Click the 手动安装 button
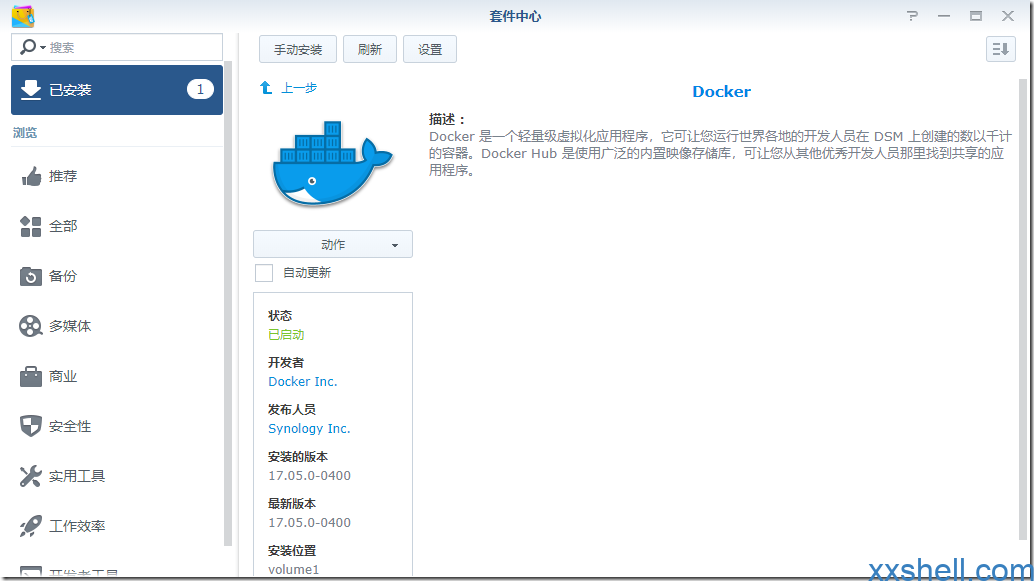This screenshot has height=581, width=1034. click(x=298, y=49)
